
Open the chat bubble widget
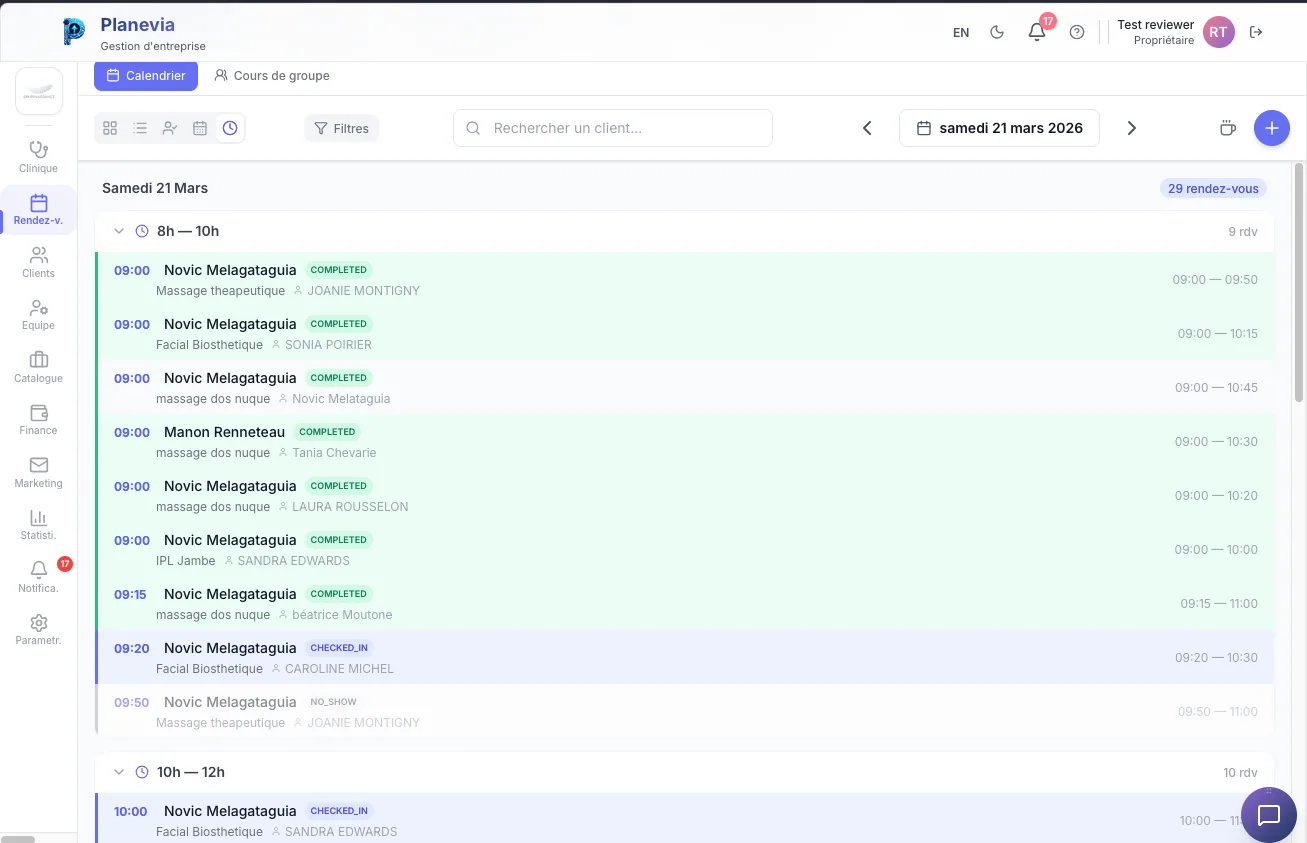(x=1269, y=815)
